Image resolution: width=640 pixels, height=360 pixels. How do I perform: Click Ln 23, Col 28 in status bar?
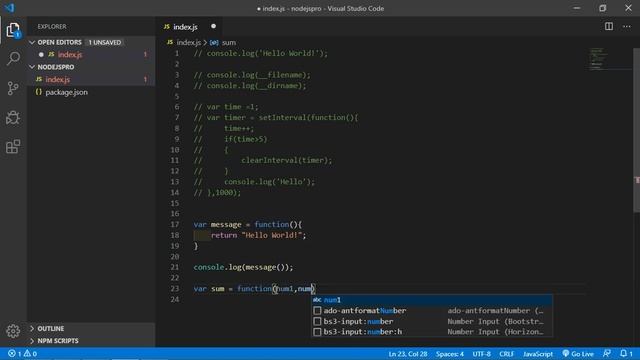point(408,353)
